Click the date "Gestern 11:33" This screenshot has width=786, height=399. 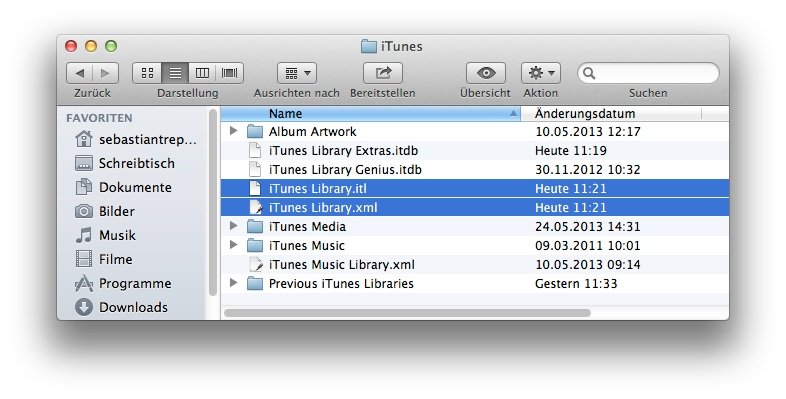click(x=576, y=284)
